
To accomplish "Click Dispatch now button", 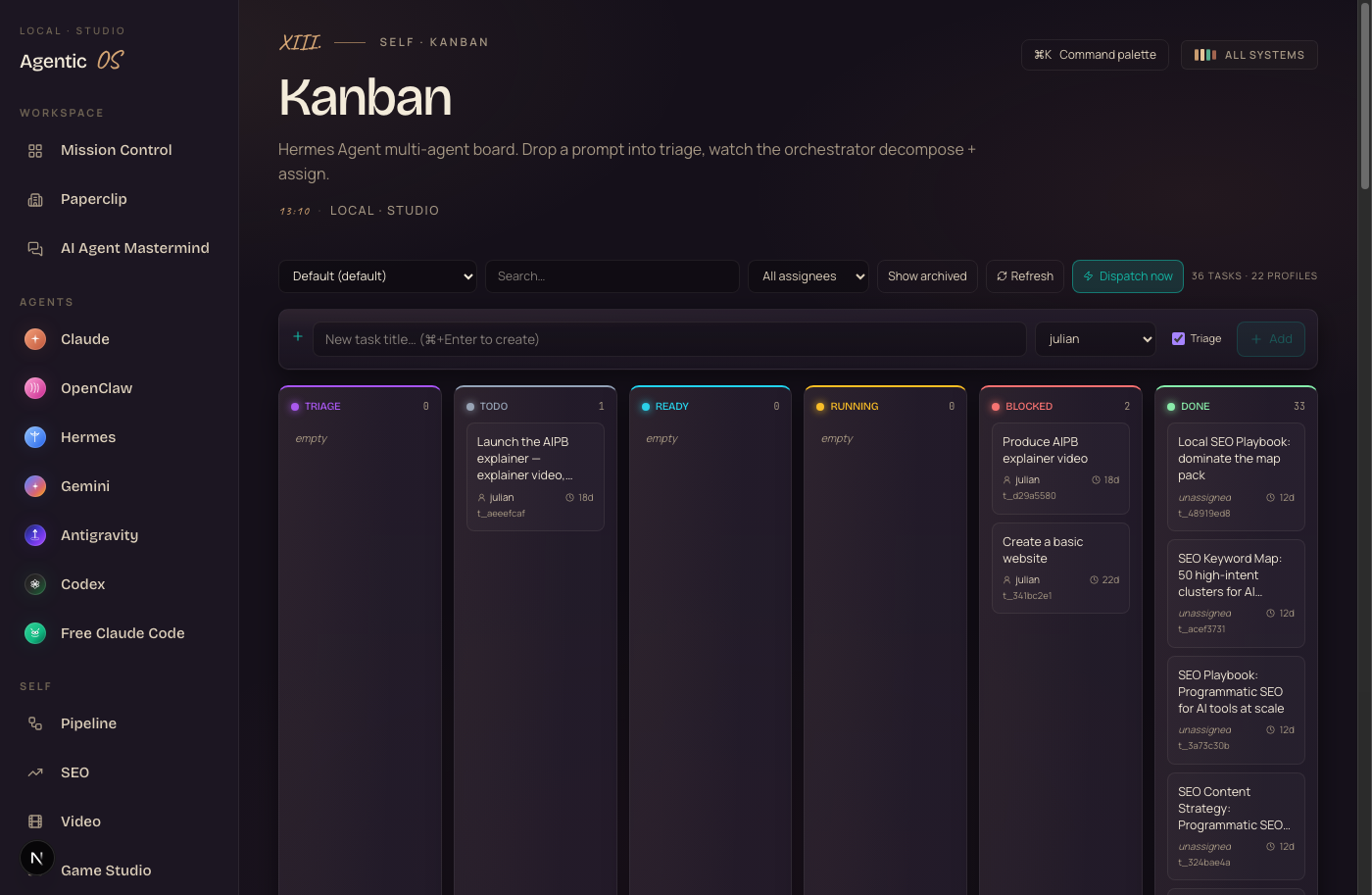I will pos(1128,276).
